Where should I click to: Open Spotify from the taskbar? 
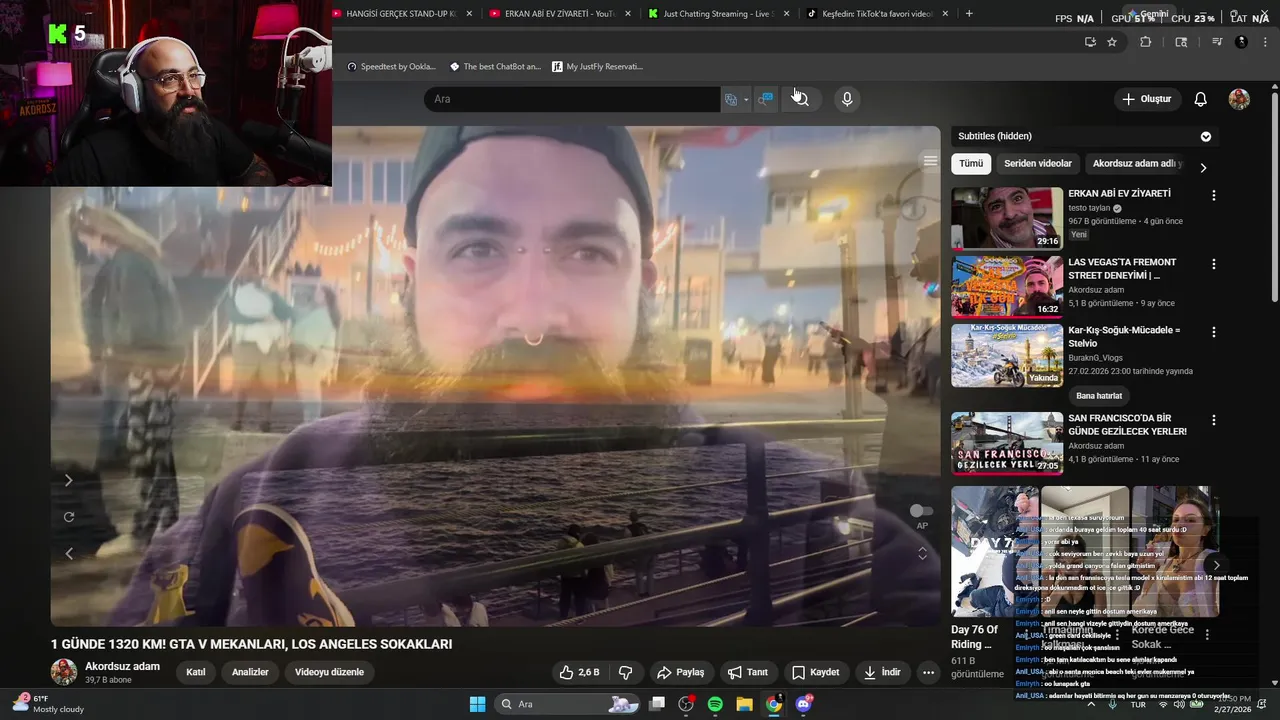click(715, 704)
